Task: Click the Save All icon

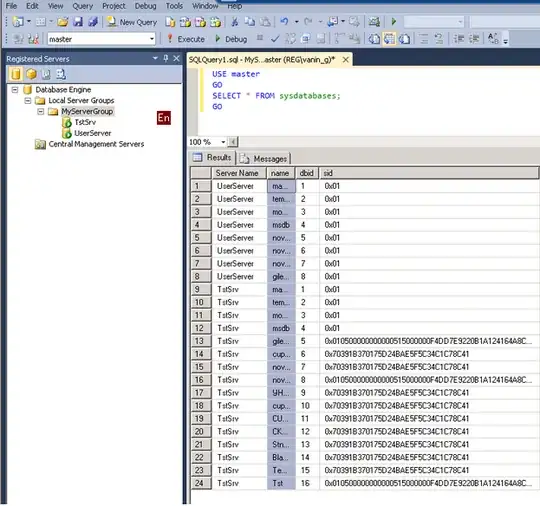Action: [x=93, y=22]
